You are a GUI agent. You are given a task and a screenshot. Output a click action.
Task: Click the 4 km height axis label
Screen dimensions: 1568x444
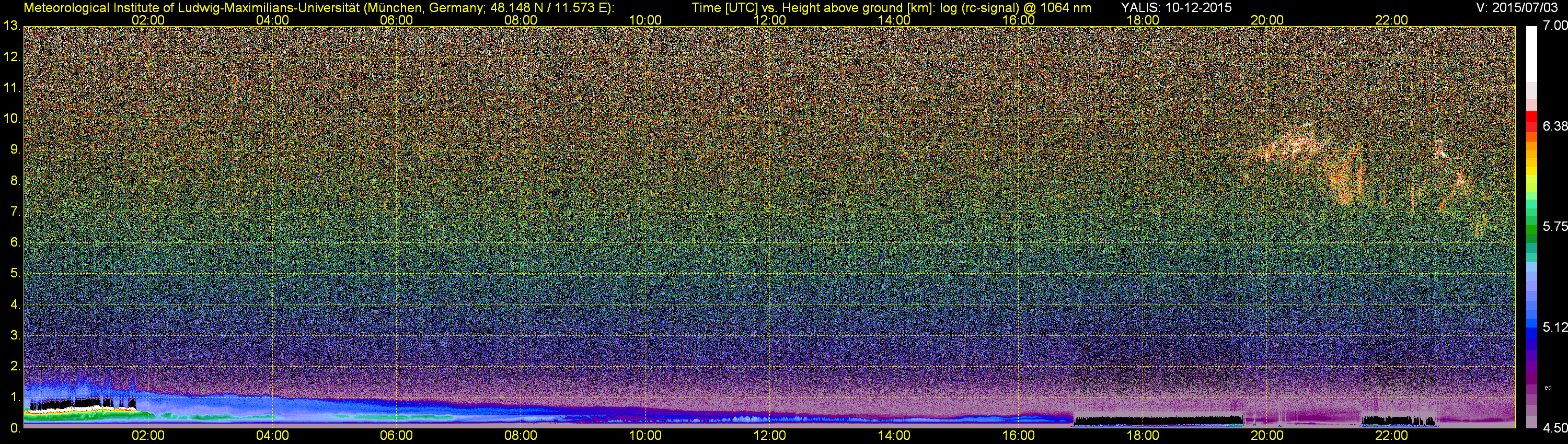point(15,304)
